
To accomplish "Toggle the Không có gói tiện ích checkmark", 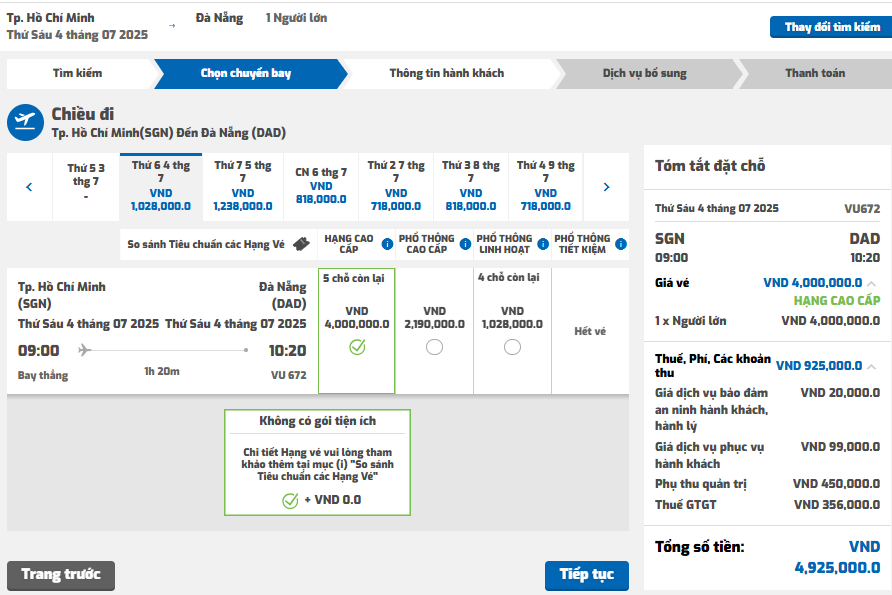I will click(290, 501).
